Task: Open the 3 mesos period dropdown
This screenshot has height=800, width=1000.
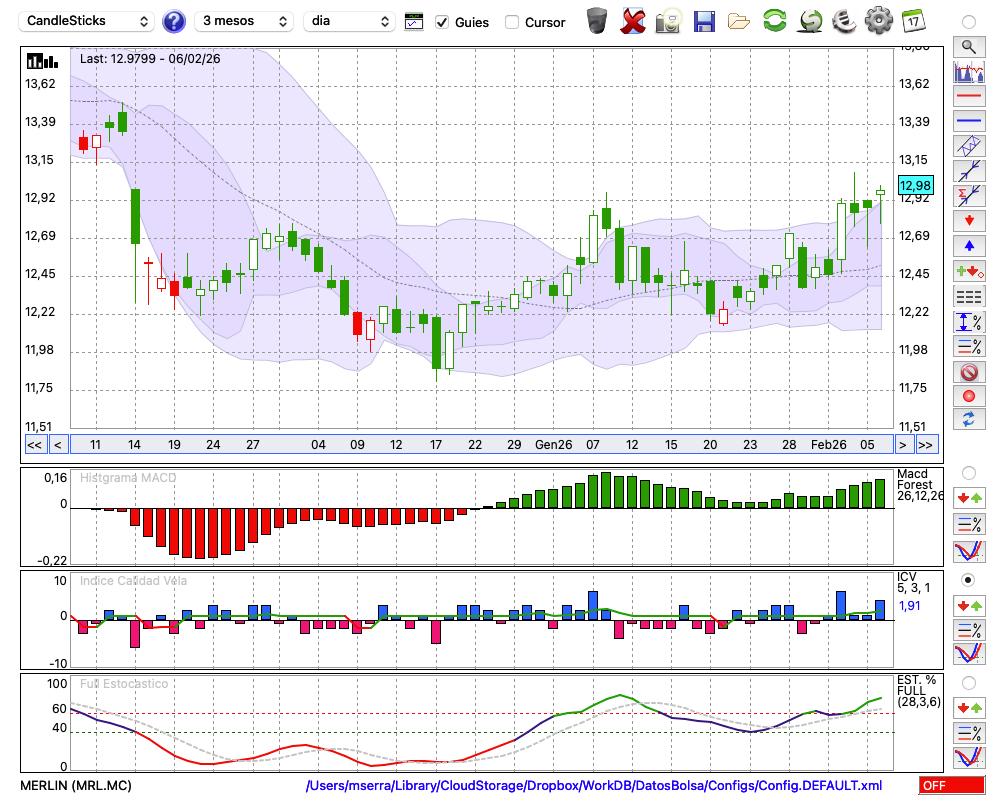Action: [244, 21]
